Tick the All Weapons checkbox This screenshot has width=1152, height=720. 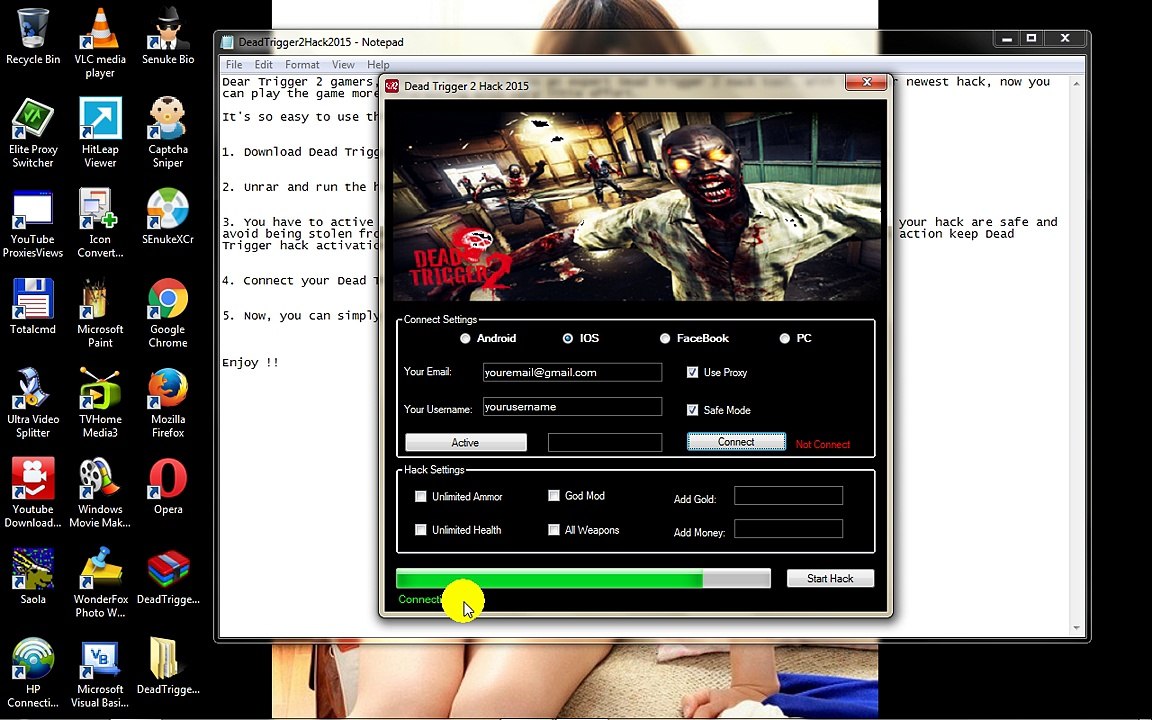click(x=554, y=530)
